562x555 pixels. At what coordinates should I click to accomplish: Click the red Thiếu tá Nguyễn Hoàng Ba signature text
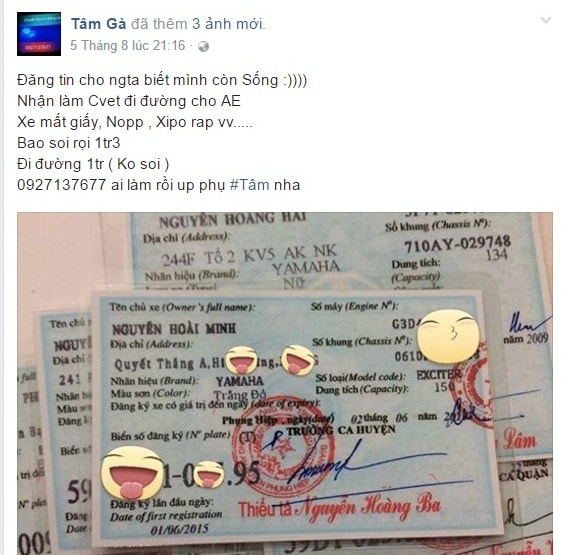[x=339, y=507]
